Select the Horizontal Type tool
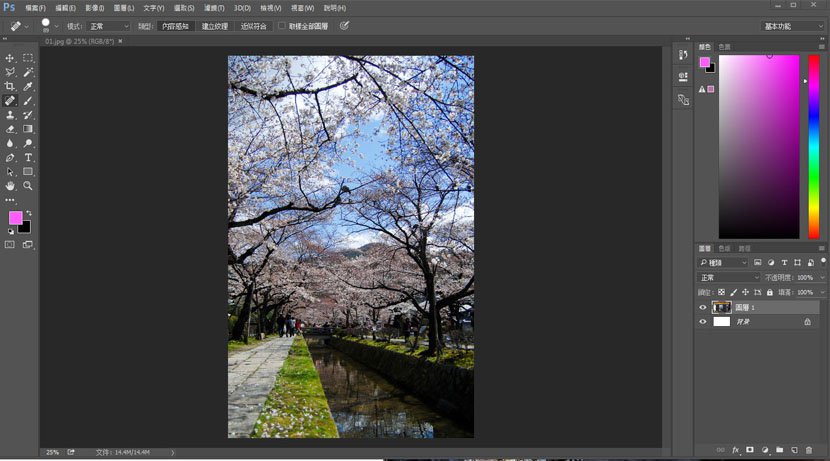Viewport: 830px width, 461px height. point(28,158)
